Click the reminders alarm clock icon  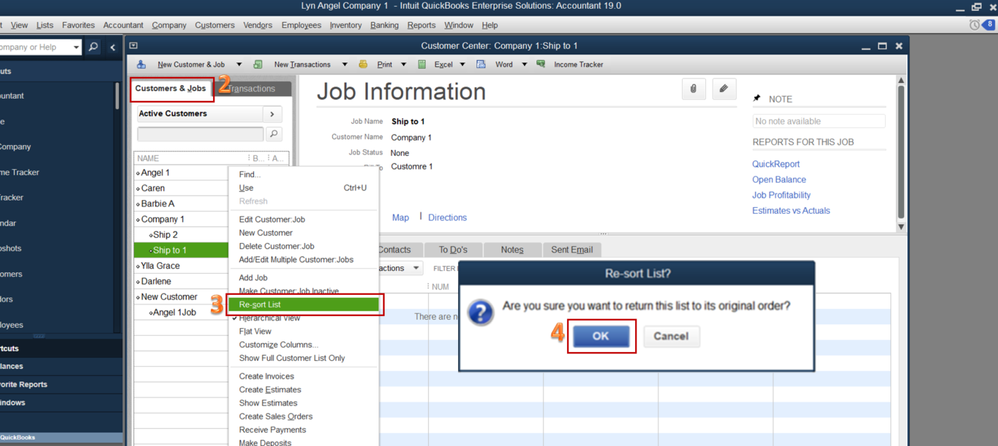[x=974, y=25]
